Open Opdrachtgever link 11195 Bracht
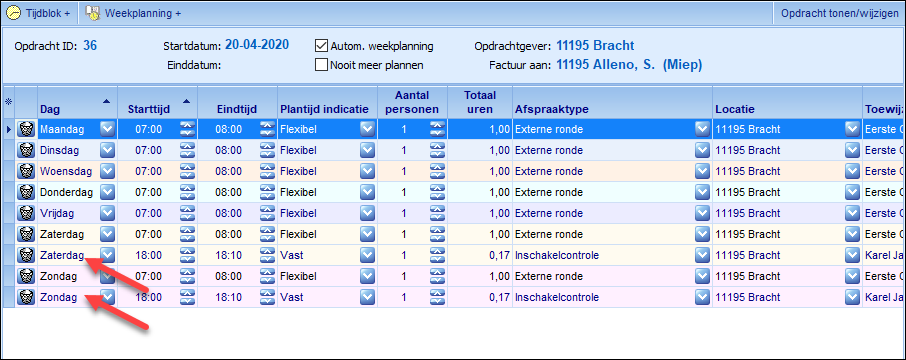The width and height of the screenshot is (906, 360). pyautogui.click(x=595, y=46)
